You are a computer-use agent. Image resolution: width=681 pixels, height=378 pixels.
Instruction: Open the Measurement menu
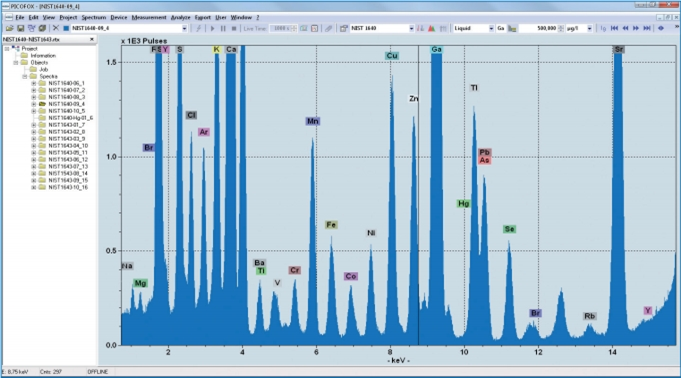pyautogui.click(x=149, y=17)
